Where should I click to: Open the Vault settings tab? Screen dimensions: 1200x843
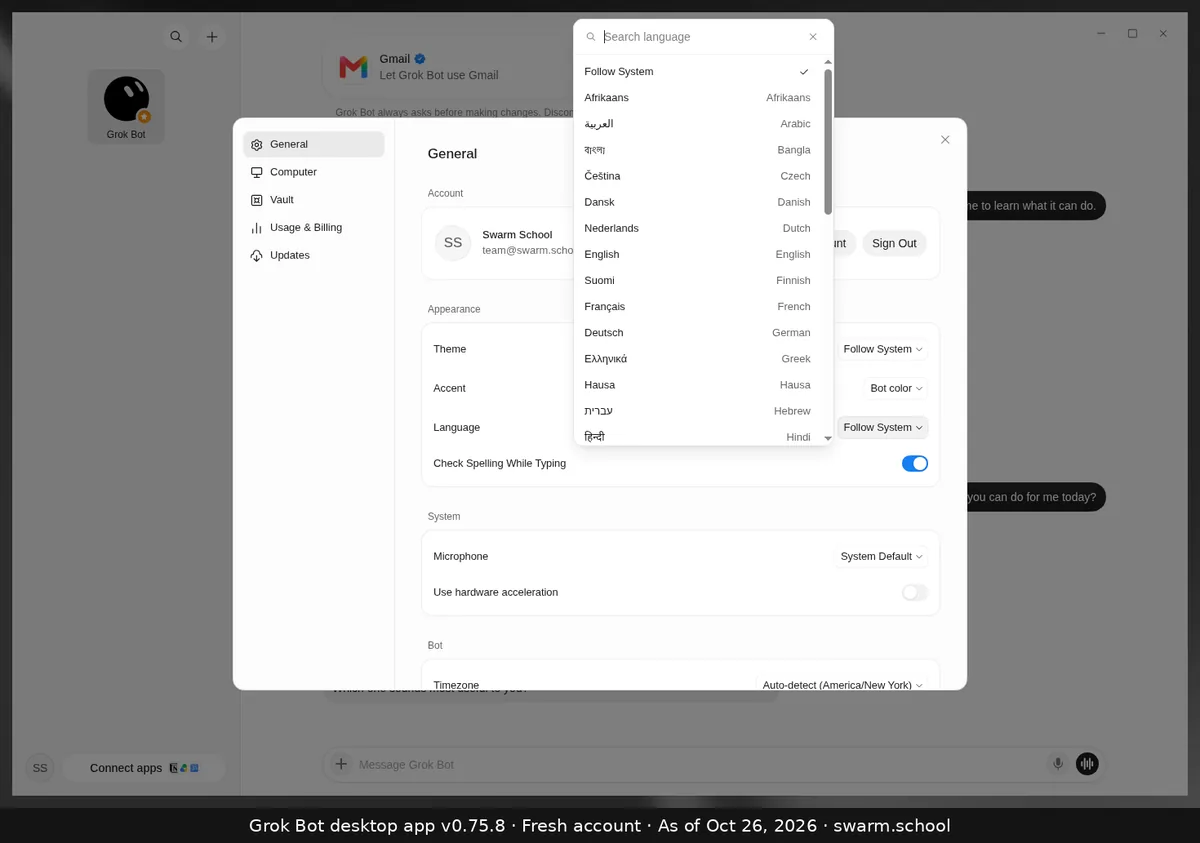(x=314, y=200)
